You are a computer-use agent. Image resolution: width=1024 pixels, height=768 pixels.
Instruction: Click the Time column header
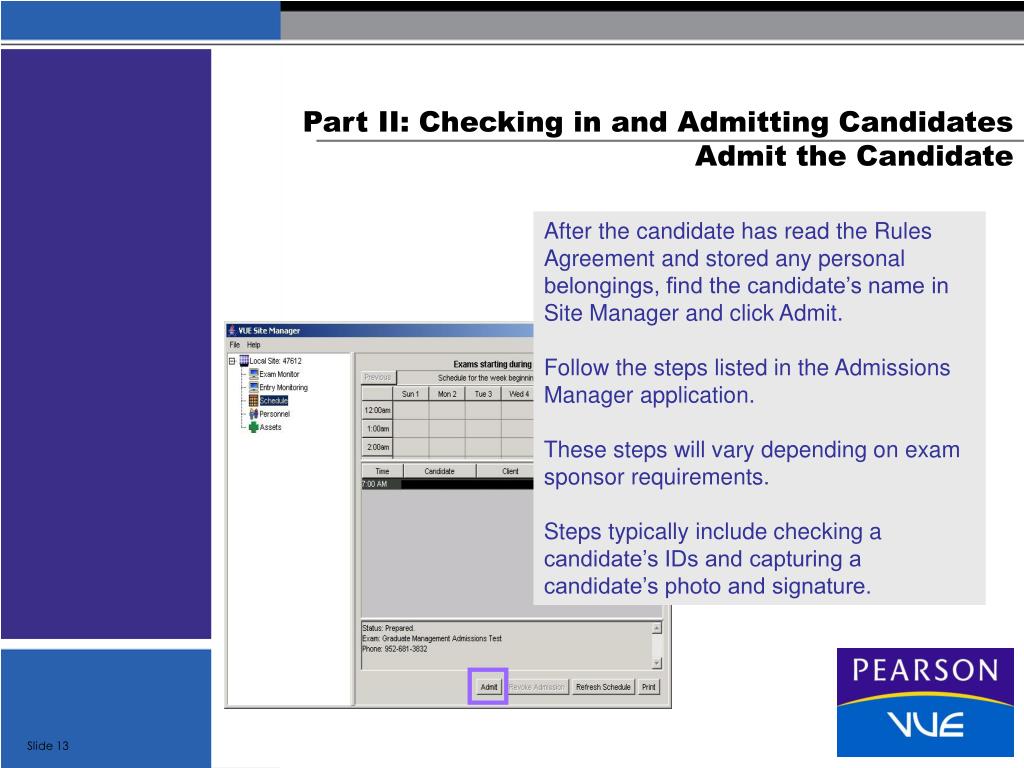(382, 471)
